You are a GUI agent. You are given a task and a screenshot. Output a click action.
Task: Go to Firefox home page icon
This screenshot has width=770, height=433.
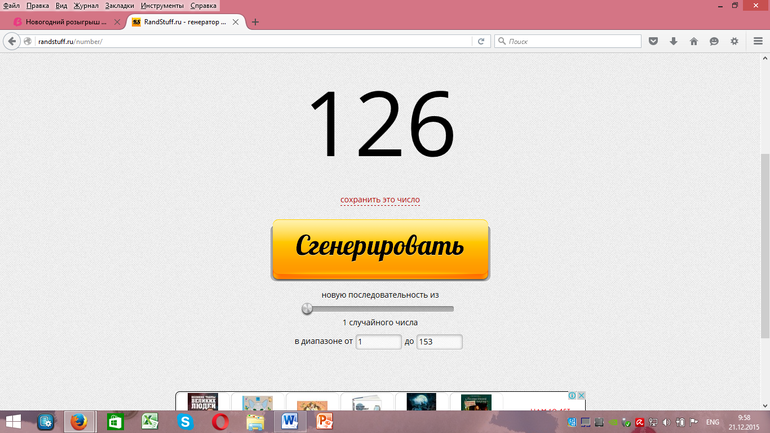[693, 41]
